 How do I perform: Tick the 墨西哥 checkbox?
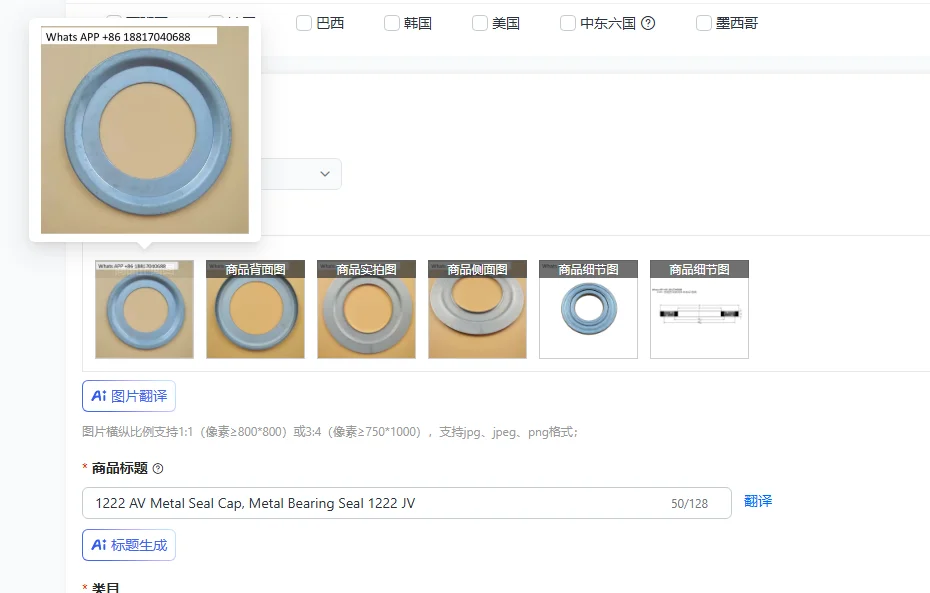click(x=704, y=22)
